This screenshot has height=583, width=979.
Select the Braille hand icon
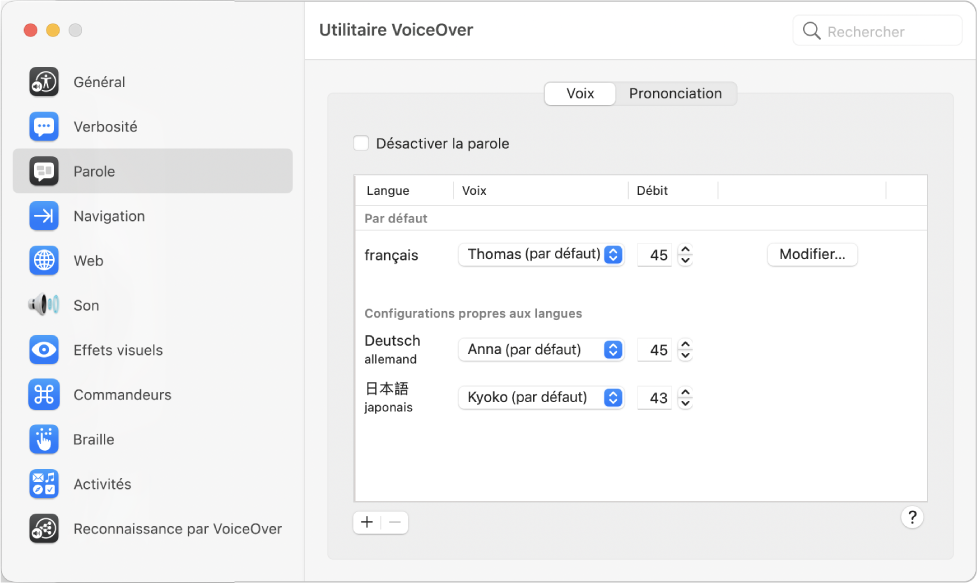point(44,439)
